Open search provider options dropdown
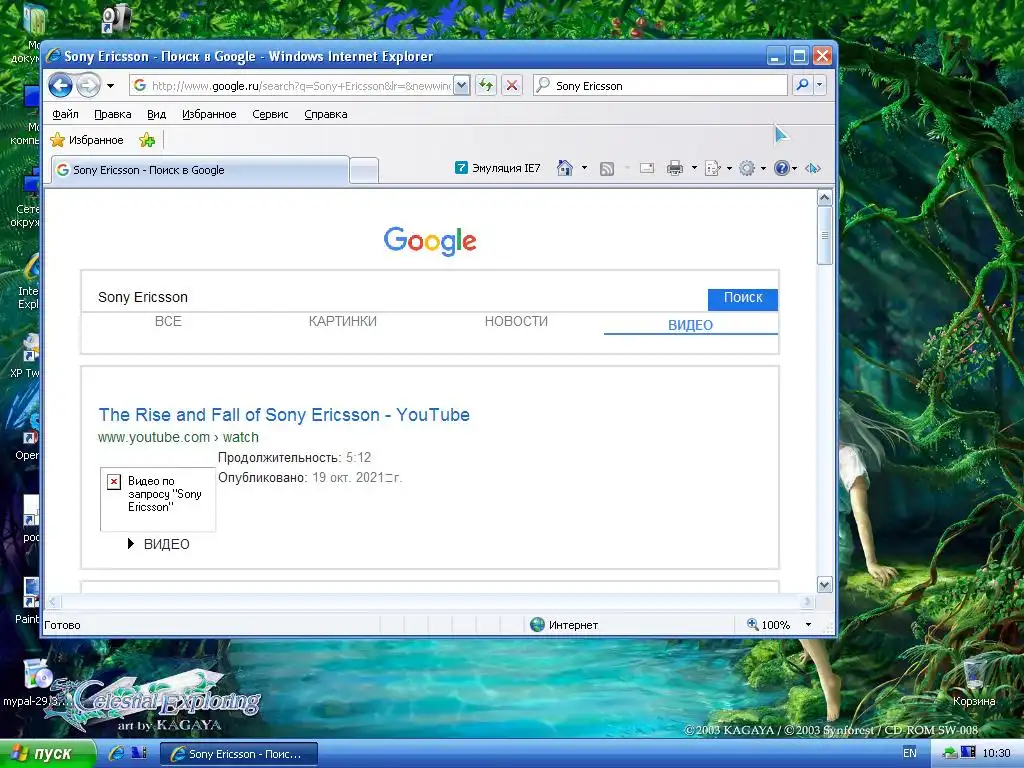The width and height of the screenshot is (1024, 768). [x=820, y=85]
